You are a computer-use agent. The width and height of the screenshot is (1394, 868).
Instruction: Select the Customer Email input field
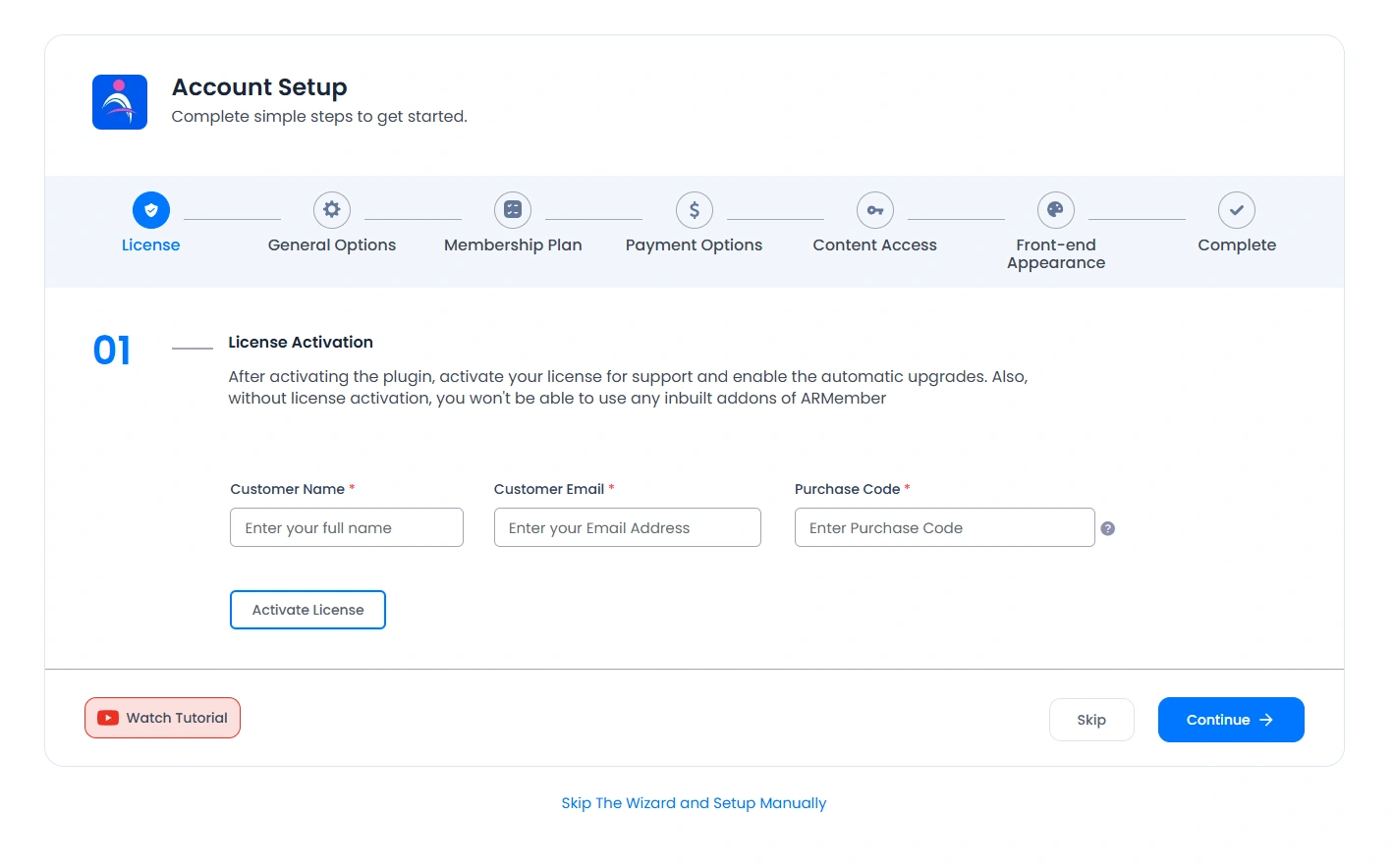[x=627, y=527]
